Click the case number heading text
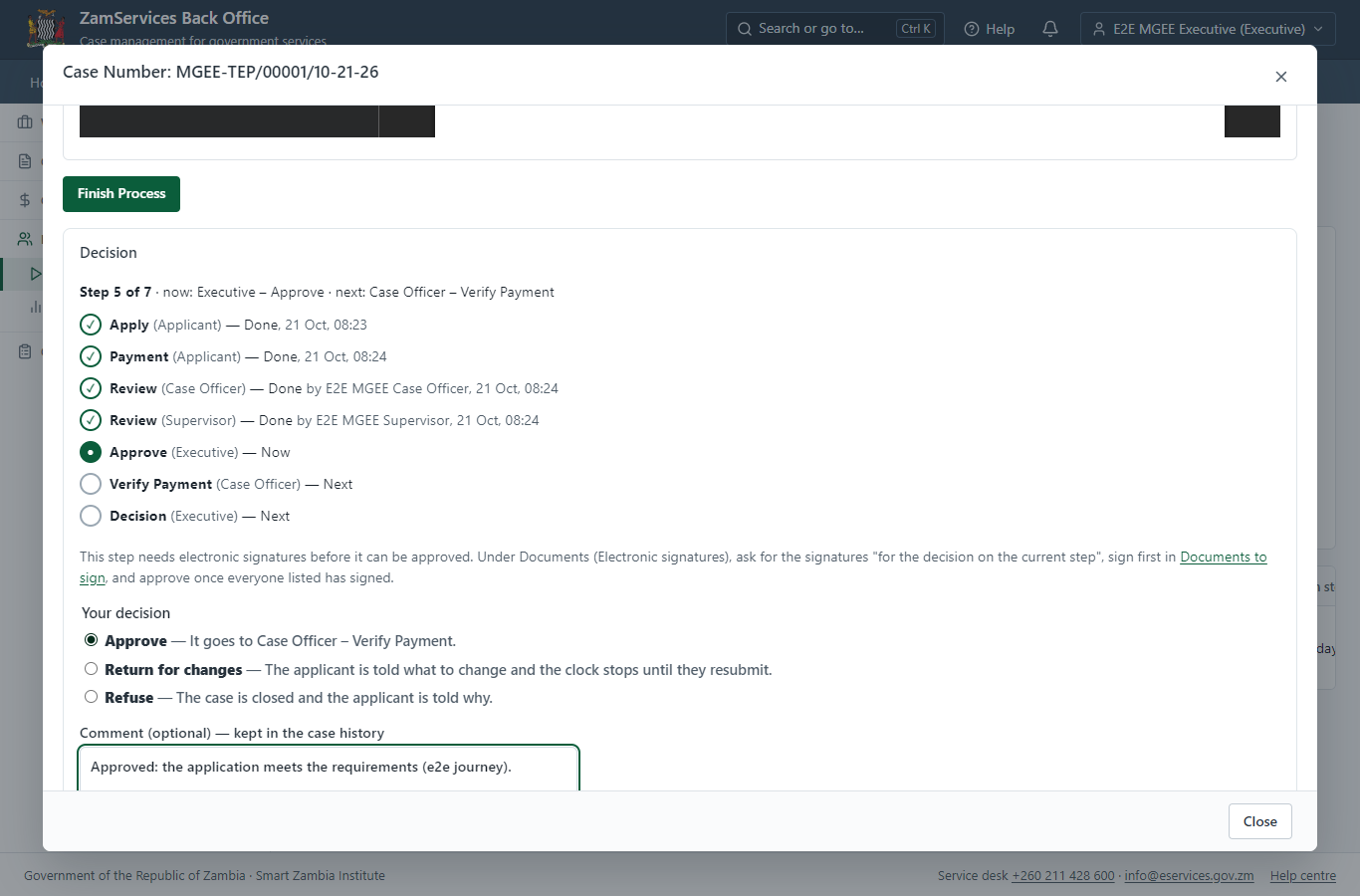The image size is (1360, 896). [221, 72]
